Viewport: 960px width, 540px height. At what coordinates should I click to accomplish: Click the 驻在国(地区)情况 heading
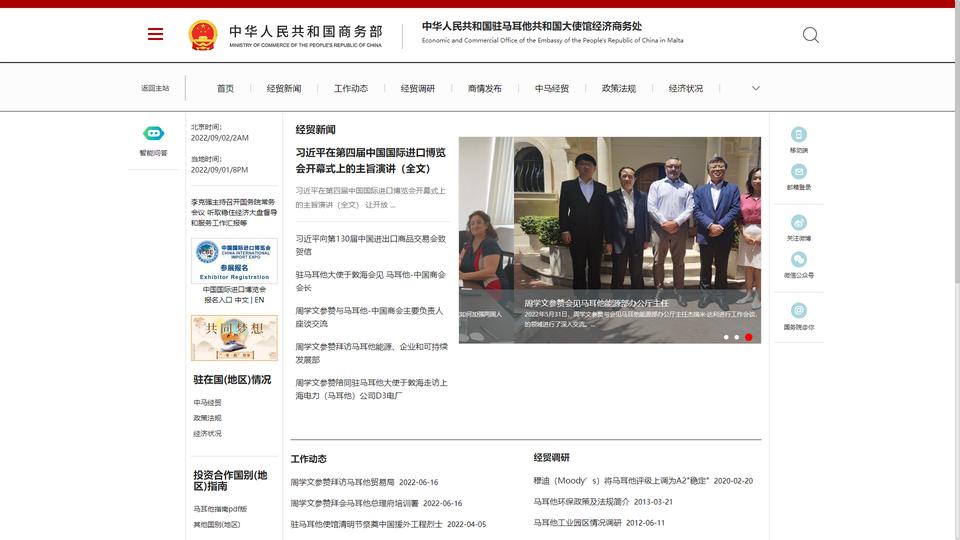[232, 380]
